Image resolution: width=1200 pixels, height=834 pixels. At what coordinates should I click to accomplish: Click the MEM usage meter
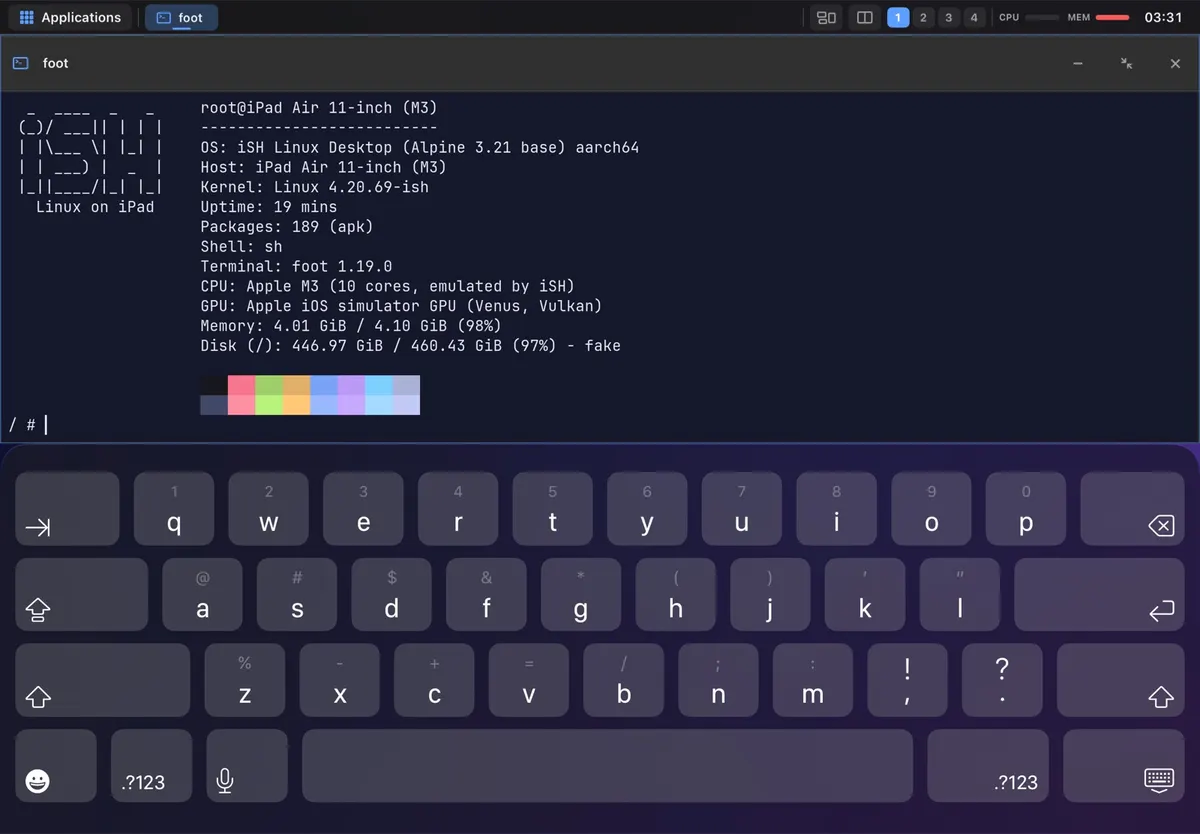click(1098, 17)
